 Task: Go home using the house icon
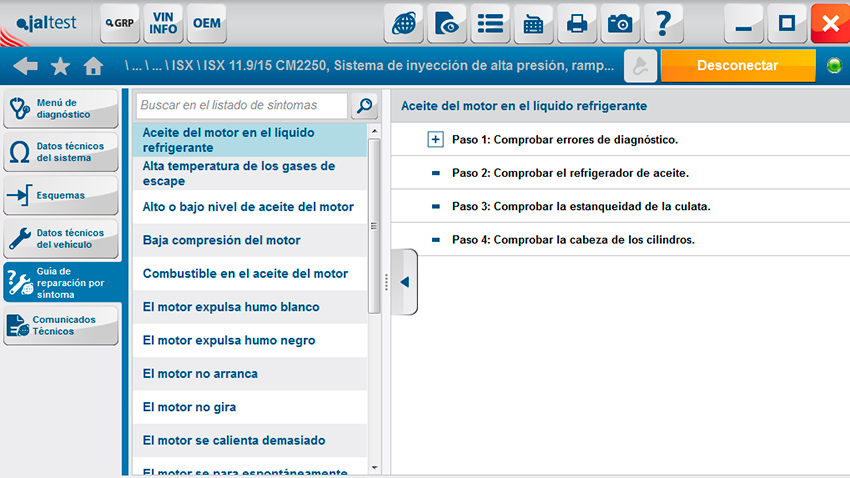[93, 66]
